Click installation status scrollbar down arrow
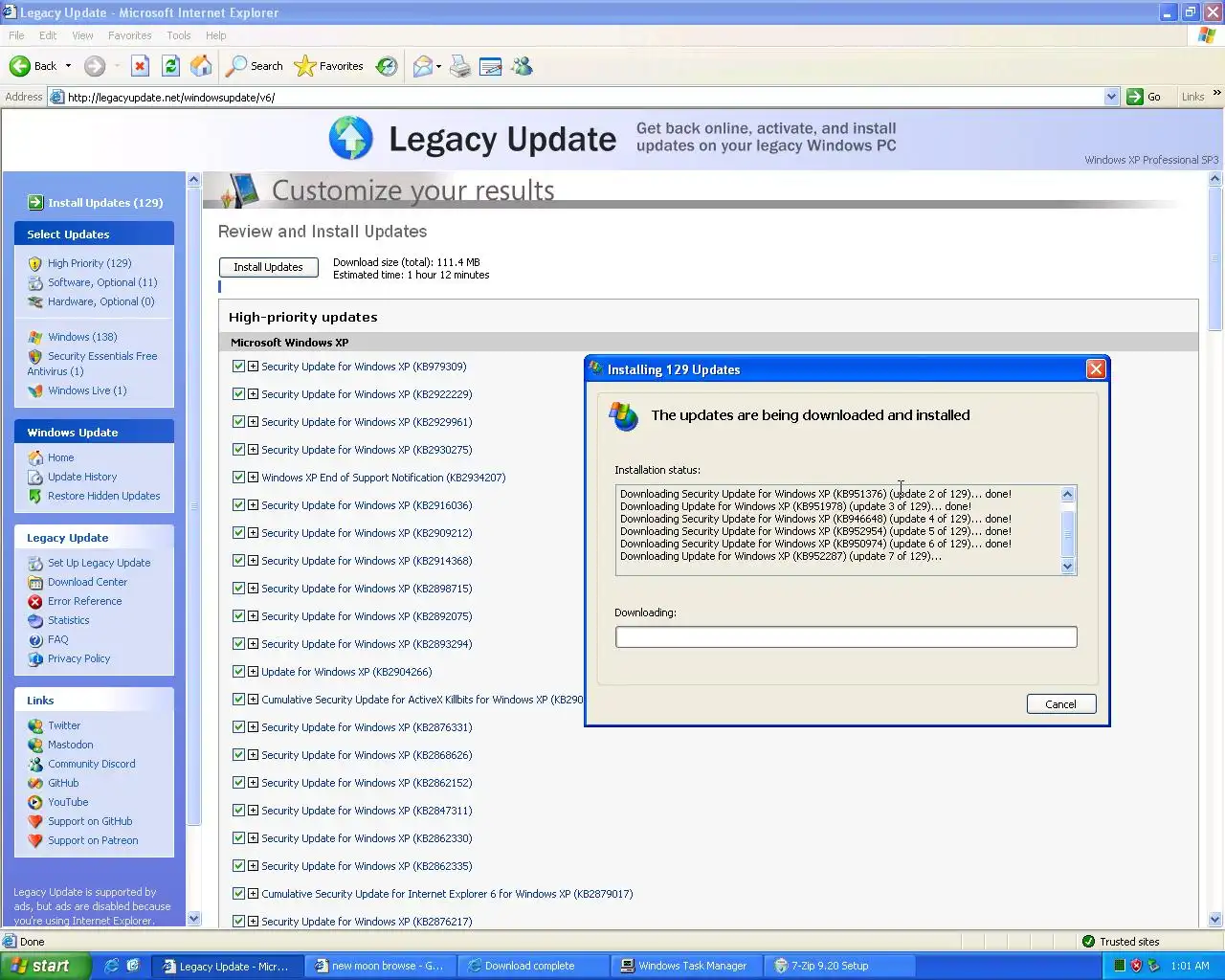 click(x=1068, y=567)
